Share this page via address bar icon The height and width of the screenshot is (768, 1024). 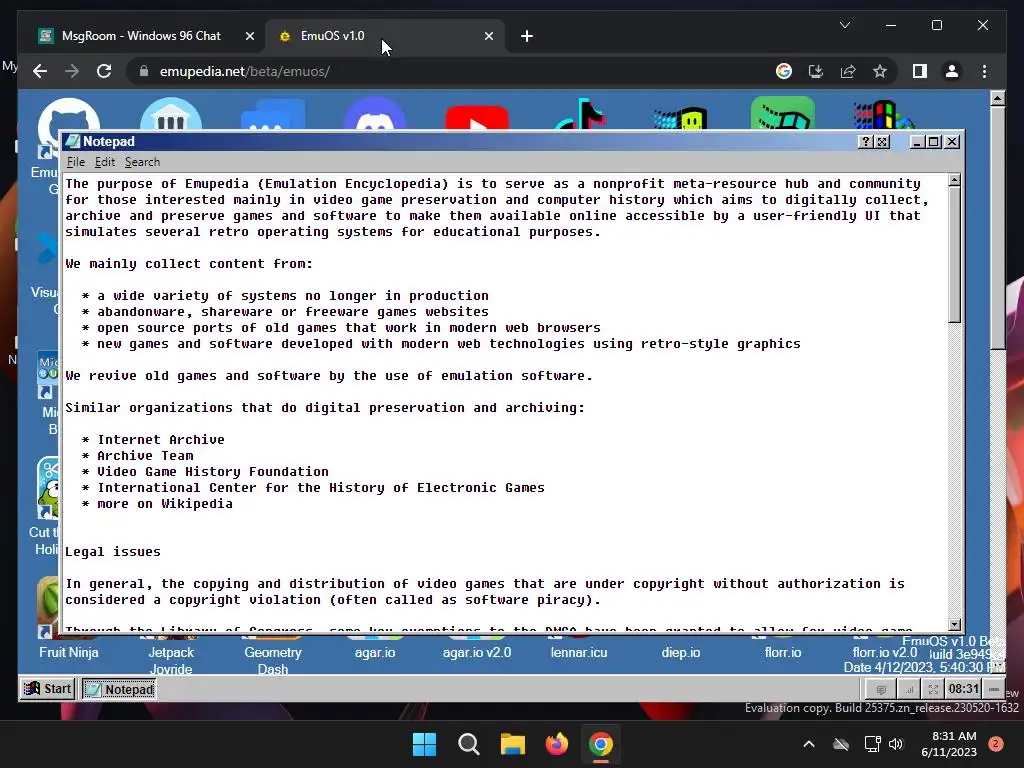click(x=848, y=71)
